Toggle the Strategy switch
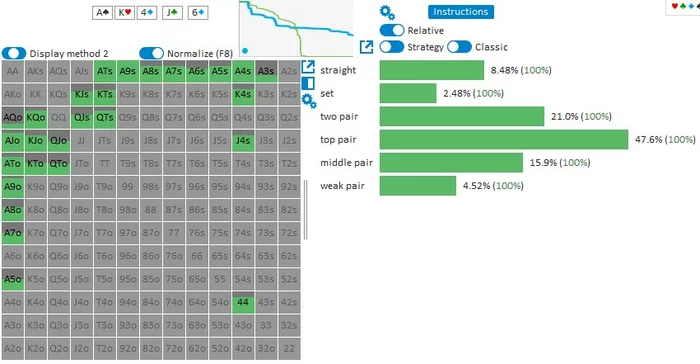The width and height of the screenshot is (700, 364). tap(392, 47)
